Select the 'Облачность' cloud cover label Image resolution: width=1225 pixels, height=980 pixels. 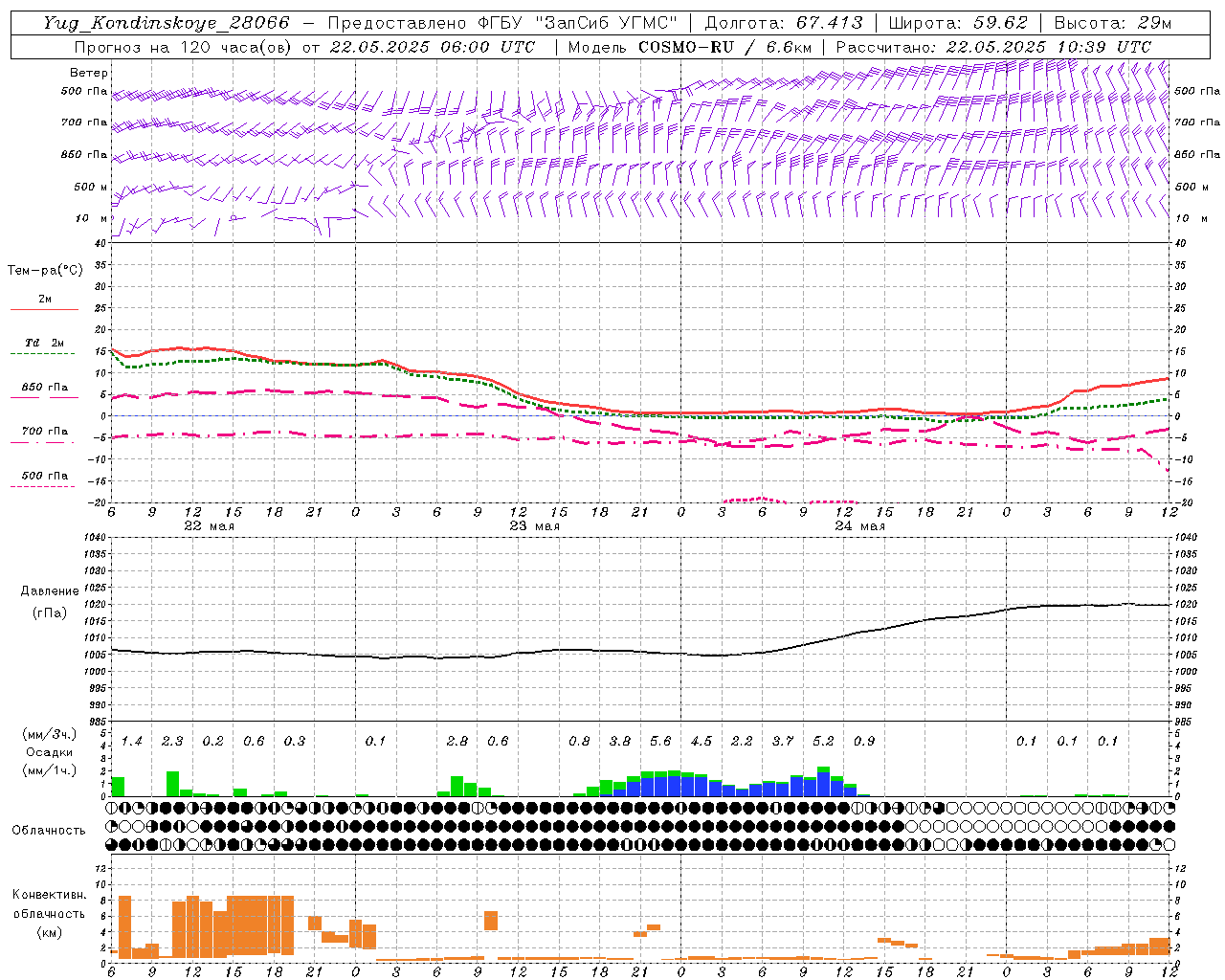click(49, 831)
